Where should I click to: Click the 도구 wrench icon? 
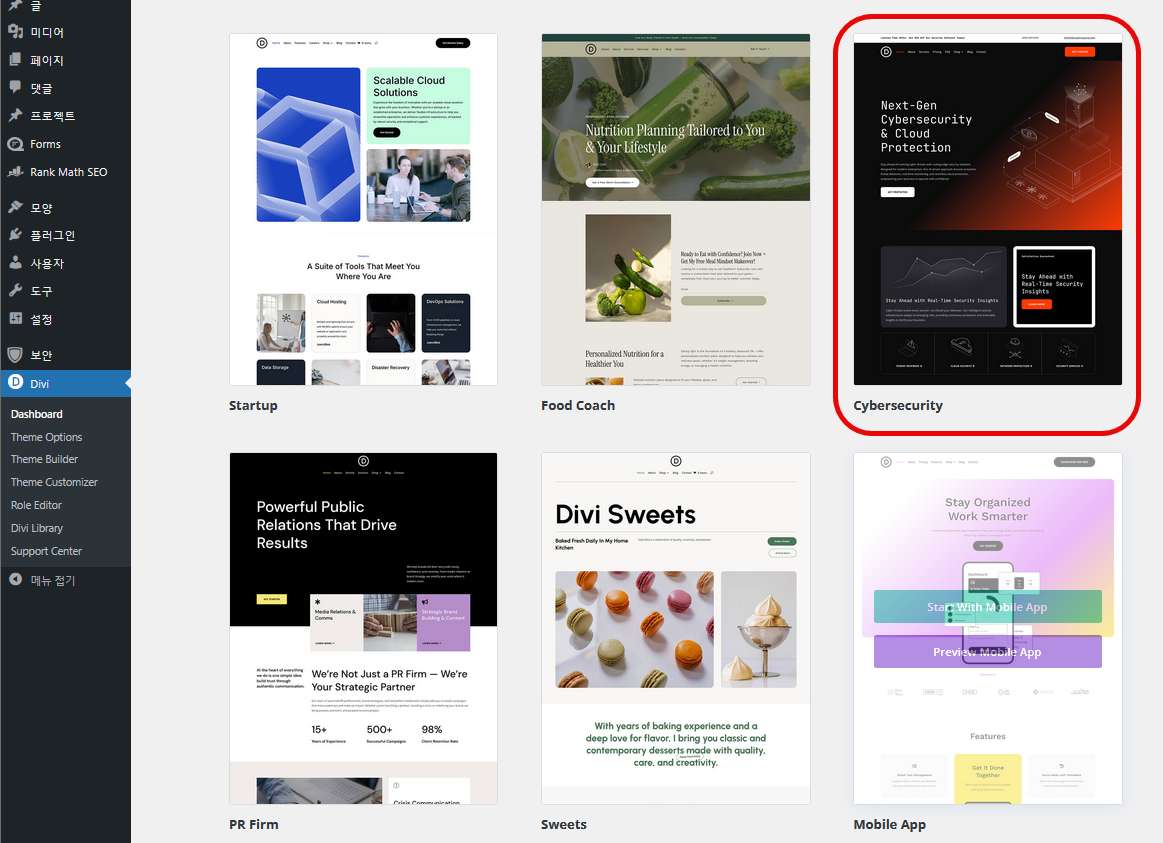coord(16,291)
